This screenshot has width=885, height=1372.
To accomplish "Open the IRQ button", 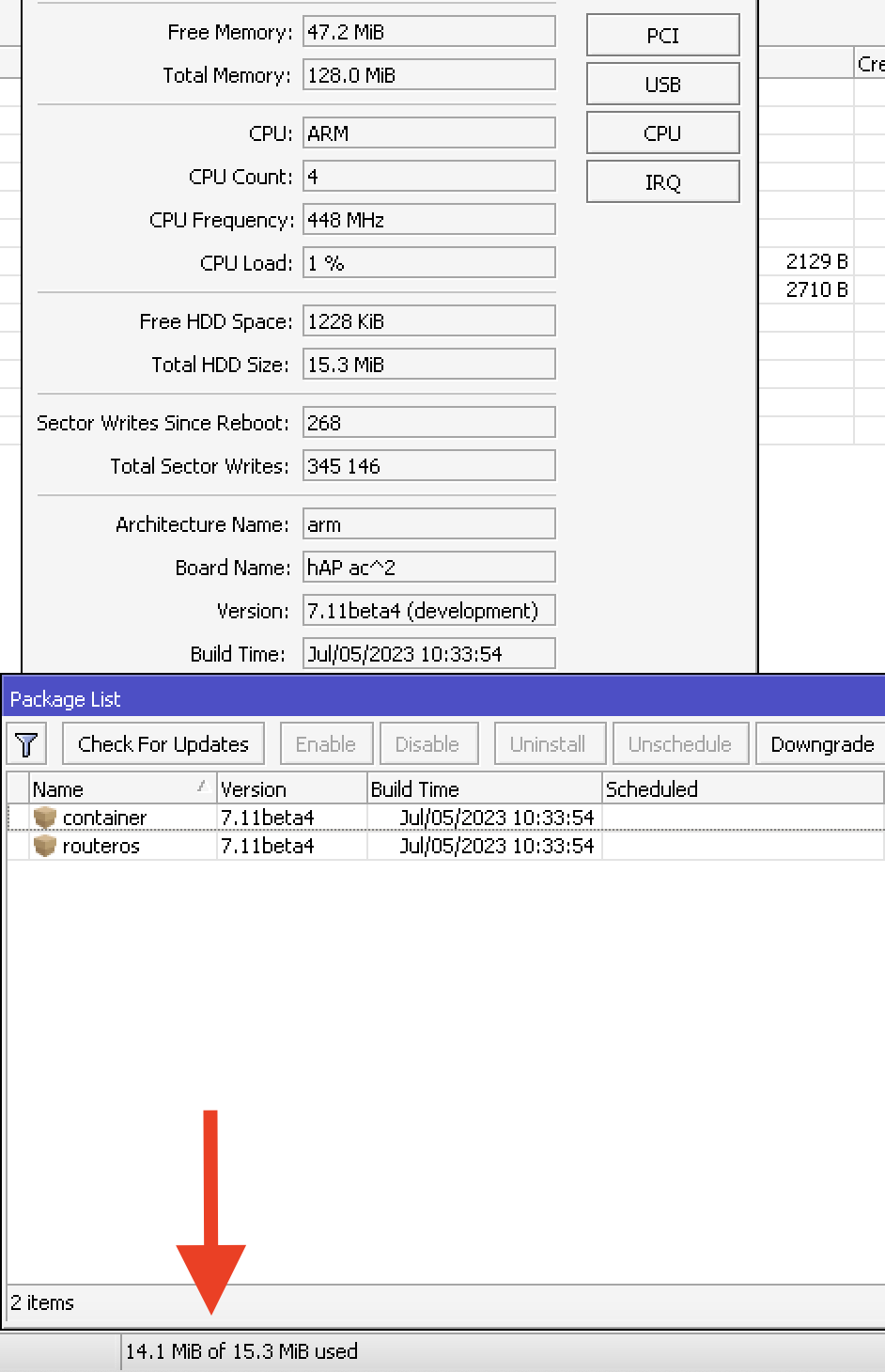I will tap(662, 181).
